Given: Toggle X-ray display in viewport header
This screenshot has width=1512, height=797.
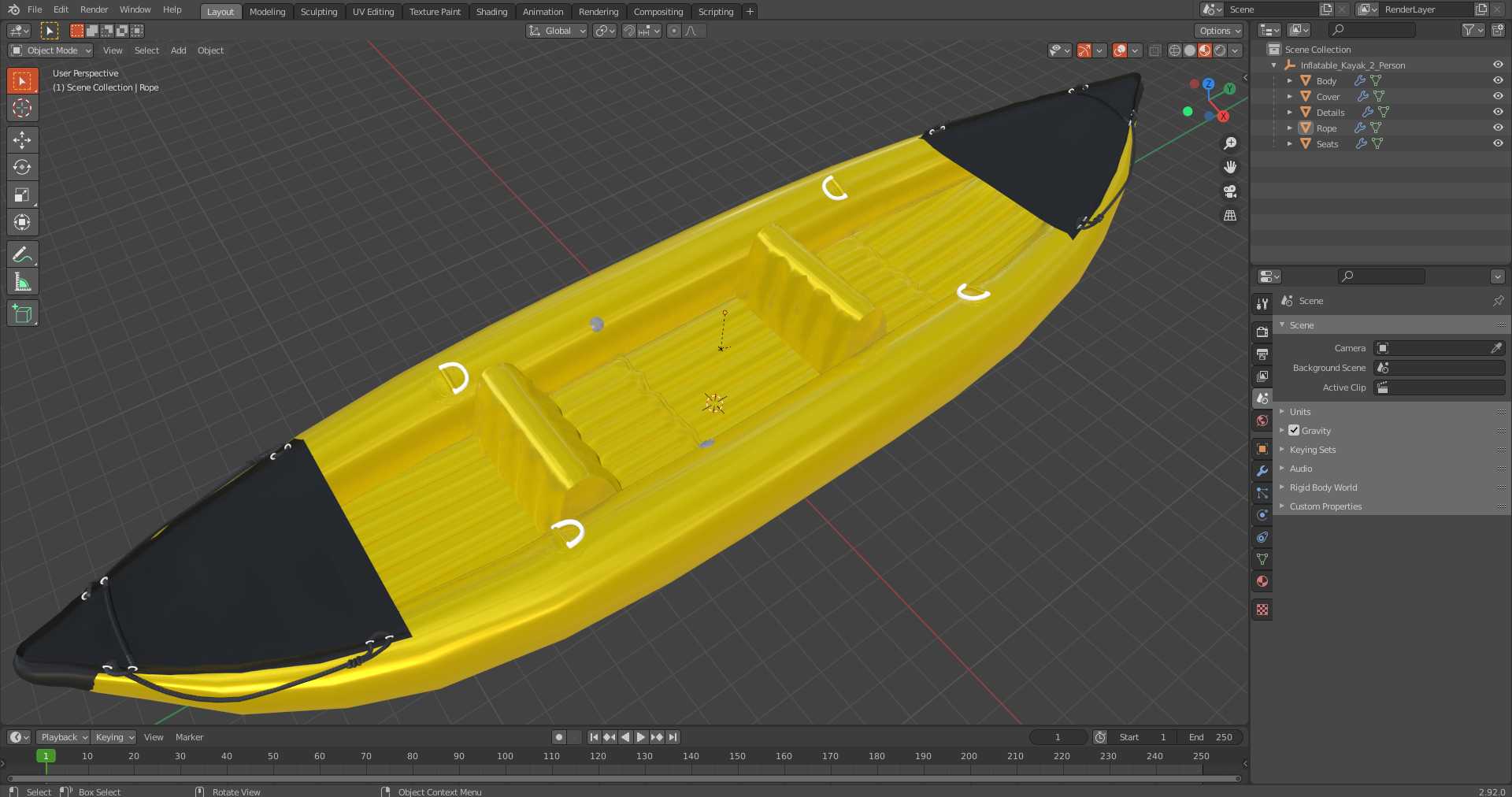Looking at the screenshot, I should click(1154, 50).
